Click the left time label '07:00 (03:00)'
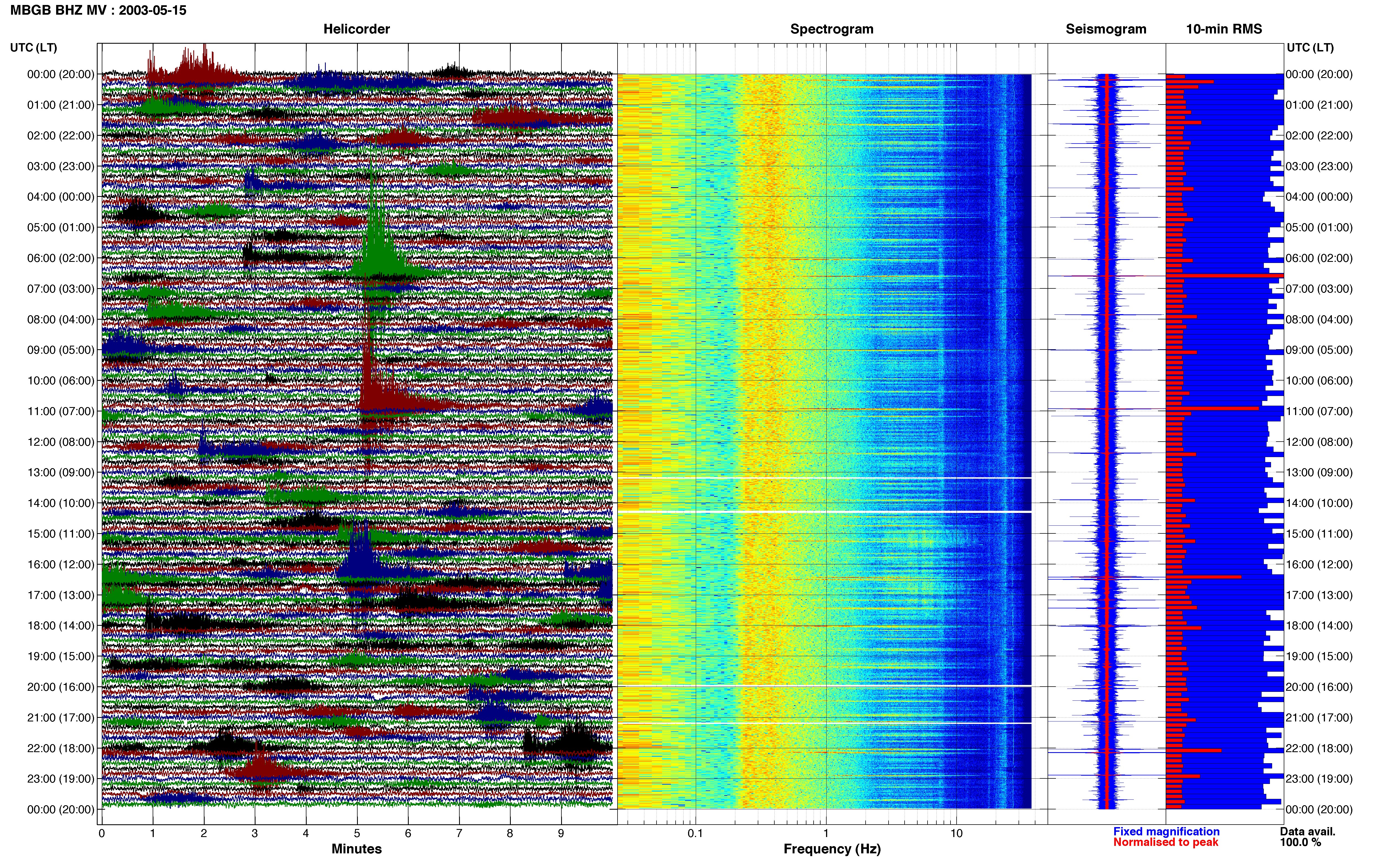Screen dimensions: 1388x868 [x=60, y=289]
